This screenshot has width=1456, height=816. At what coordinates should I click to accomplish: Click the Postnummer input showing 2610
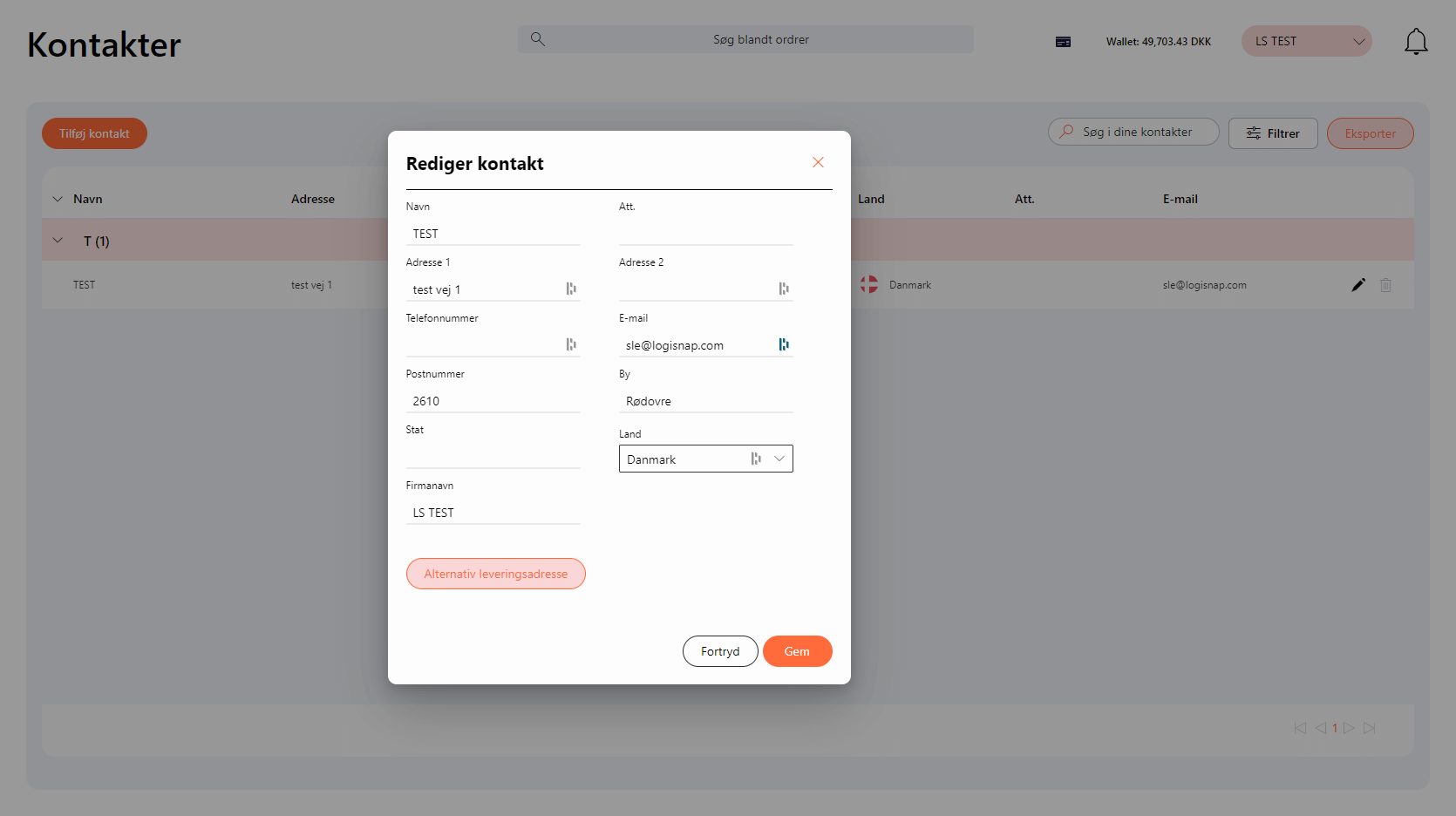[x=493, y=400]
